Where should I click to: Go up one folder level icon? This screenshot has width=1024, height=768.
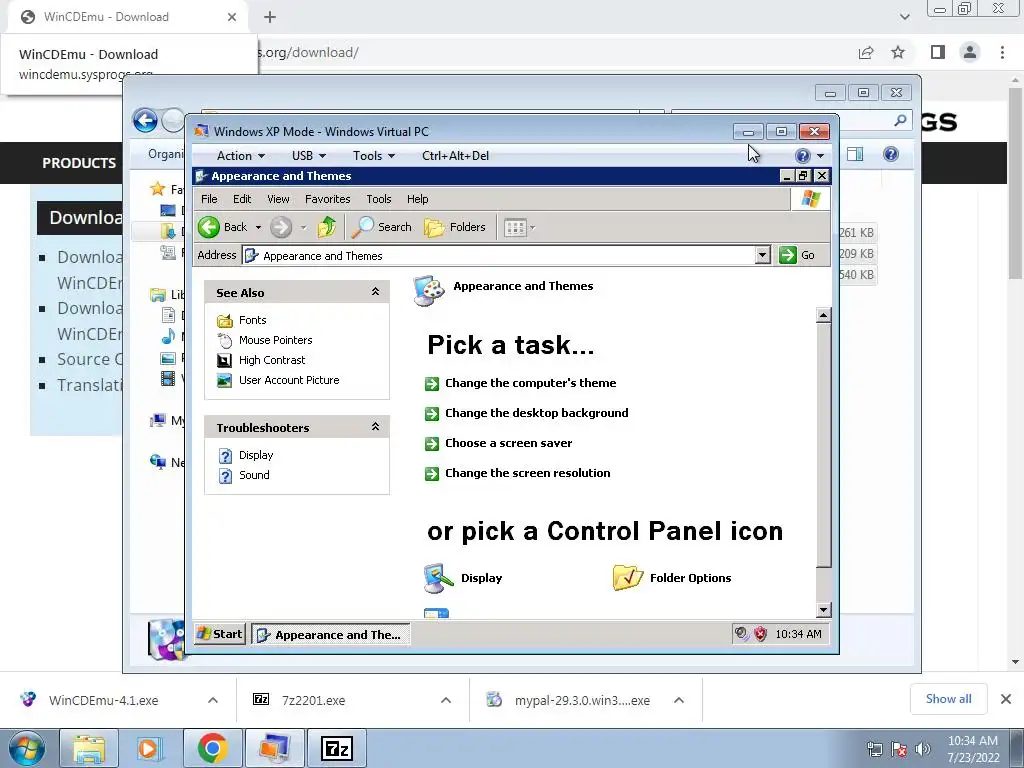click(x=327, y=227)
